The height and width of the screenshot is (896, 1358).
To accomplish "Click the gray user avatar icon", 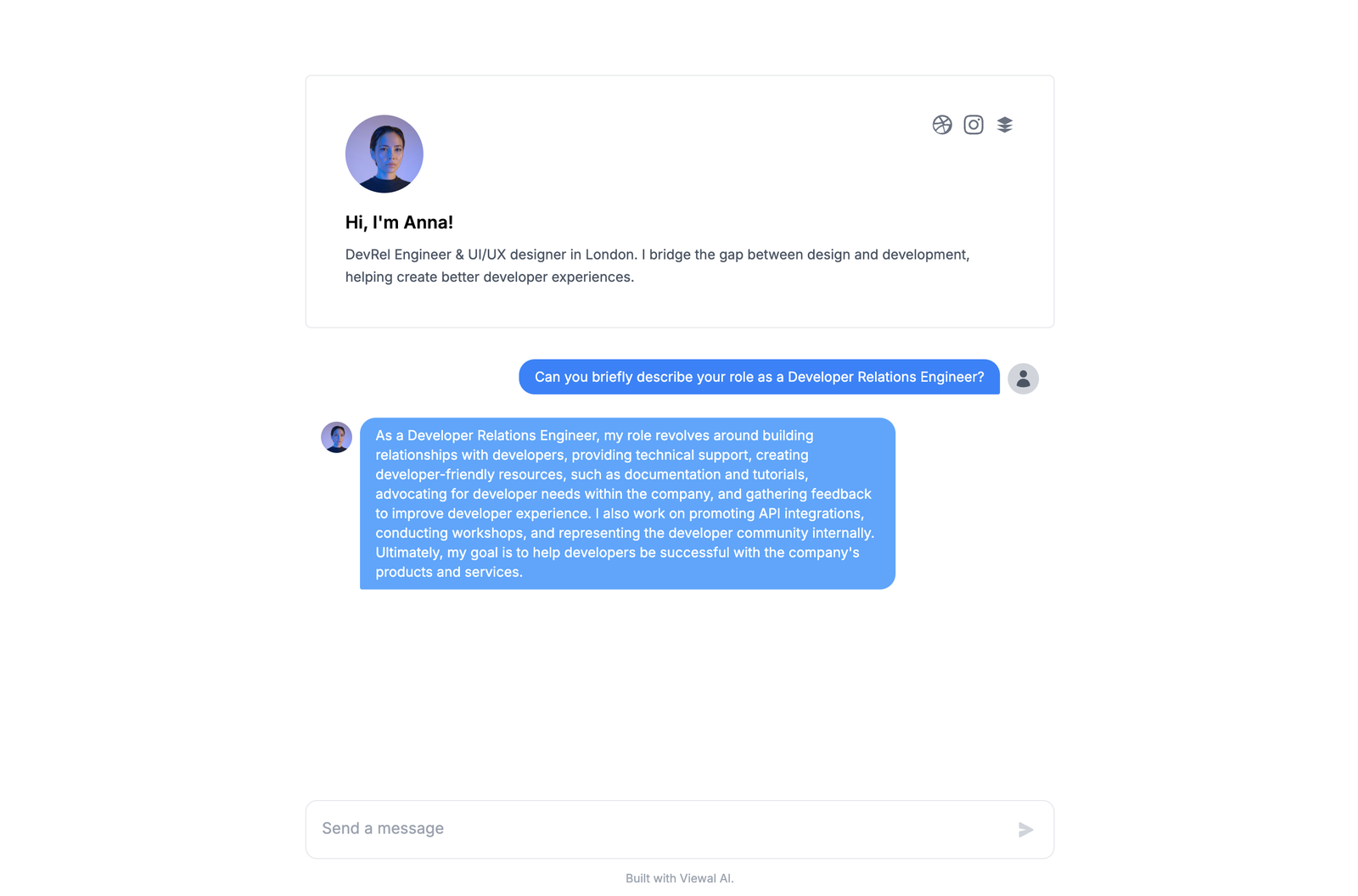I will (x=1024, y=378).
